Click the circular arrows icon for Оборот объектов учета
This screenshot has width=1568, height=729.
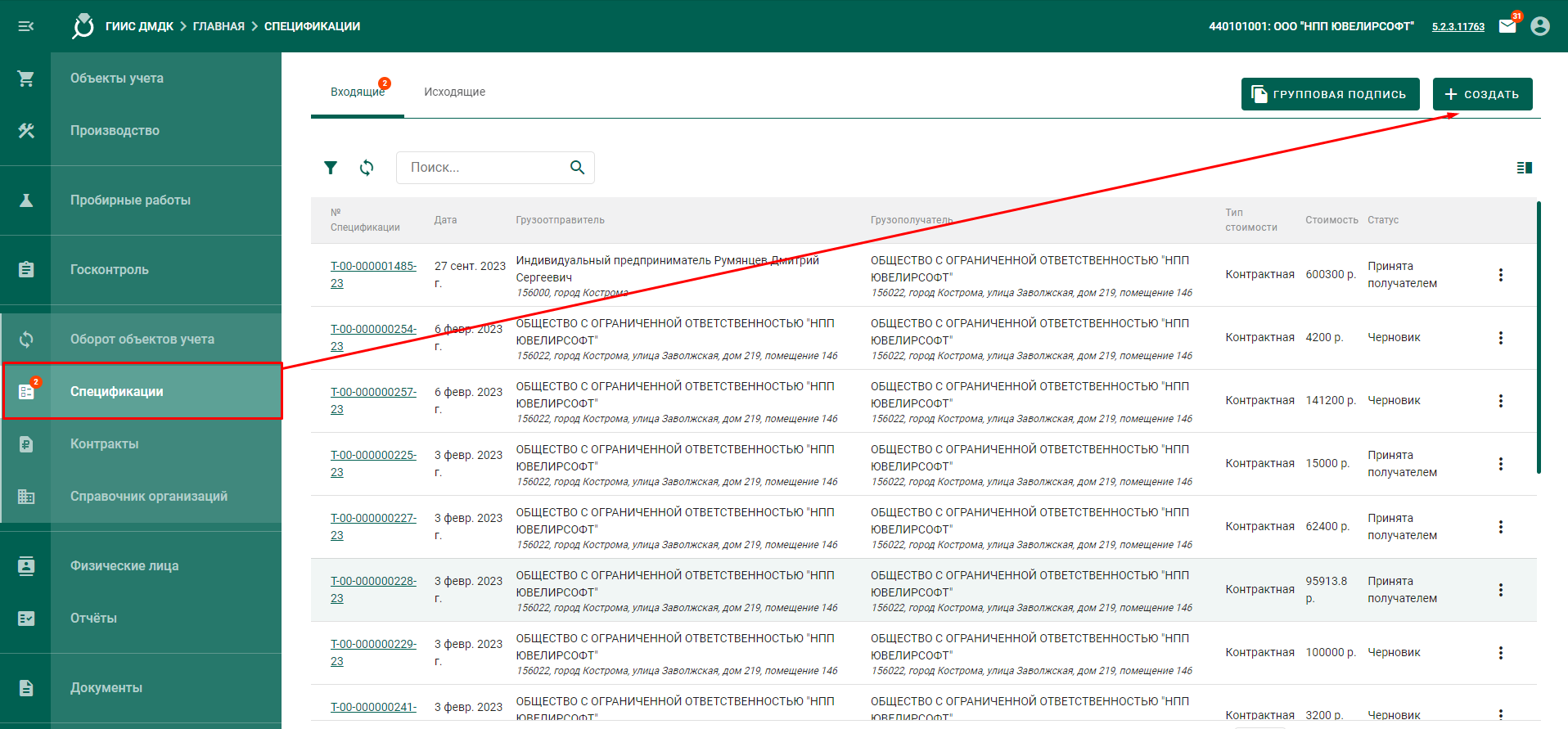[x=26, y=340]
